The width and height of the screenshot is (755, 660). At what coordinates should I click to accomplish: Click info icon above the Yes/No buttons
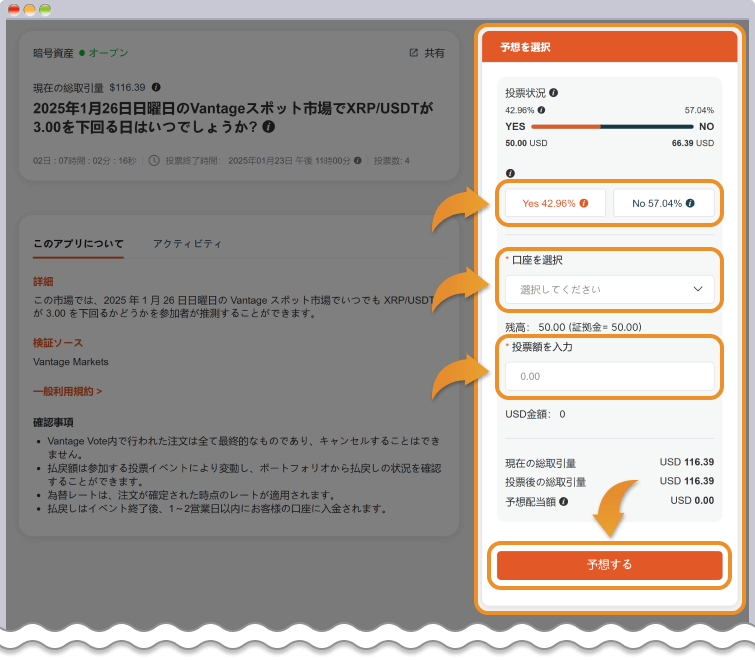pos(510,173)
